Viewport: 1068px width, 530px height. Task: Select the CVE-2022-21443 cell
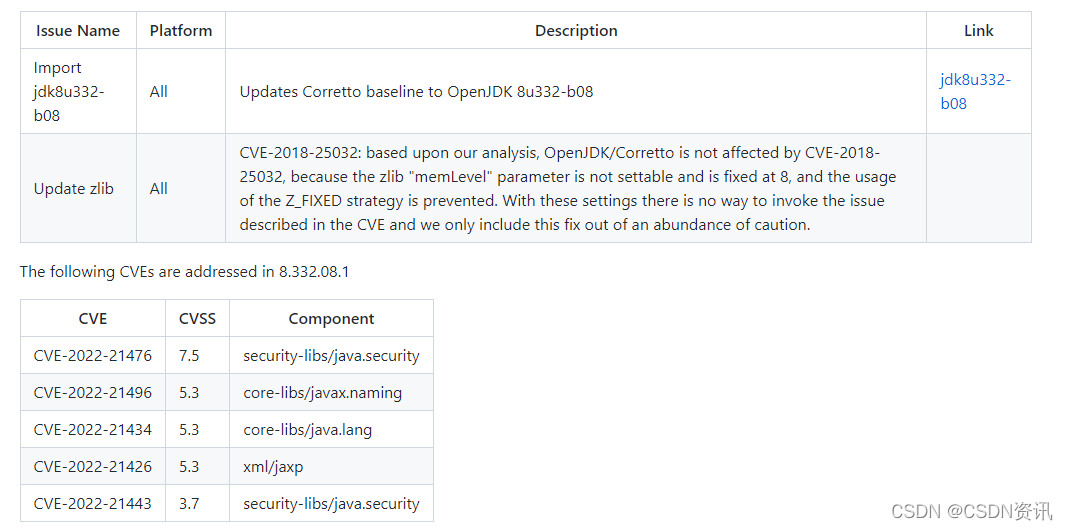93,503
